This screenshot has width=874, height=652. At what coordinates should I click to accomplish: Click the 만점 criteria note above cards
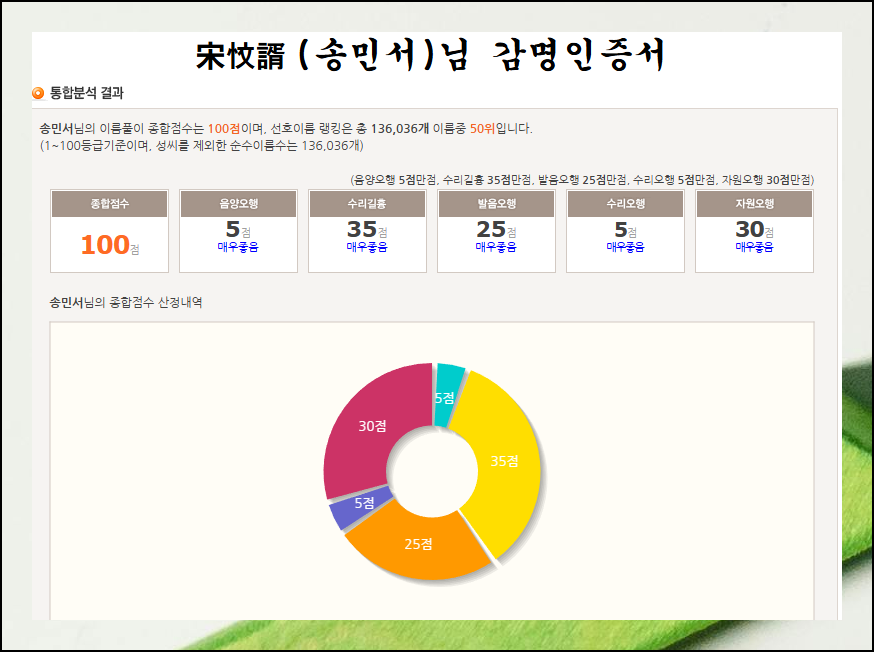(x=582, y=180)
